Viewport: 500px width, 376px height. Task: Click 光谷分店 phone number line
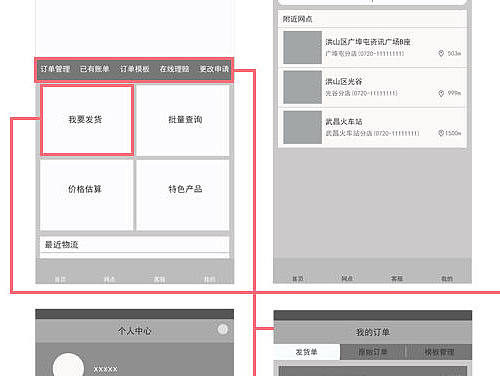(x=361, y=93)
